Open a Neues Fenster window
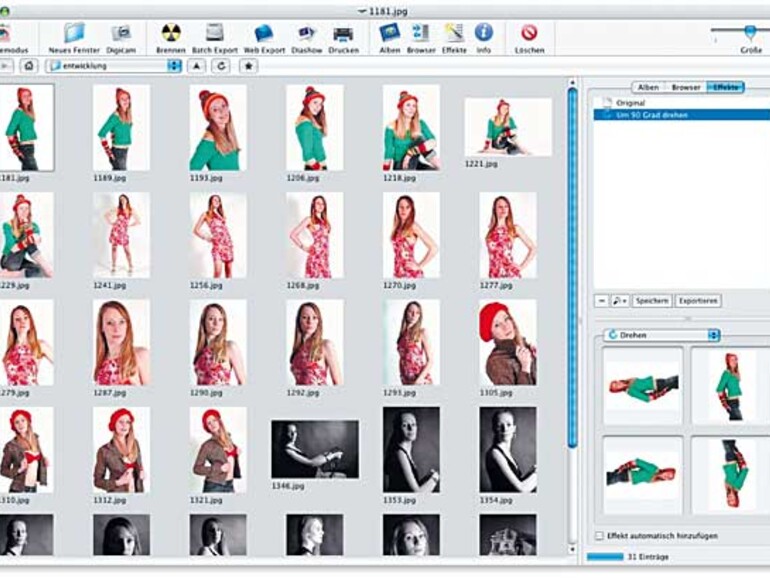770x578 pixels. tap(74, 34)
